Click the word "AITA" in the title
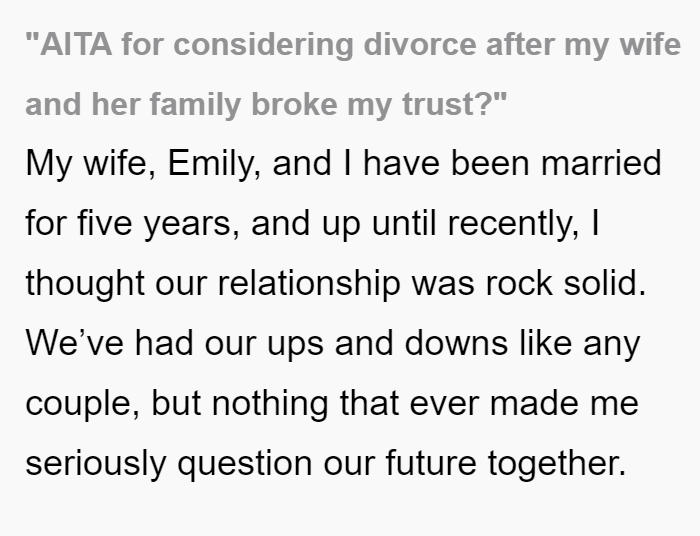The height and width of the screenshot is (536, 700). (x=76, y=45)
